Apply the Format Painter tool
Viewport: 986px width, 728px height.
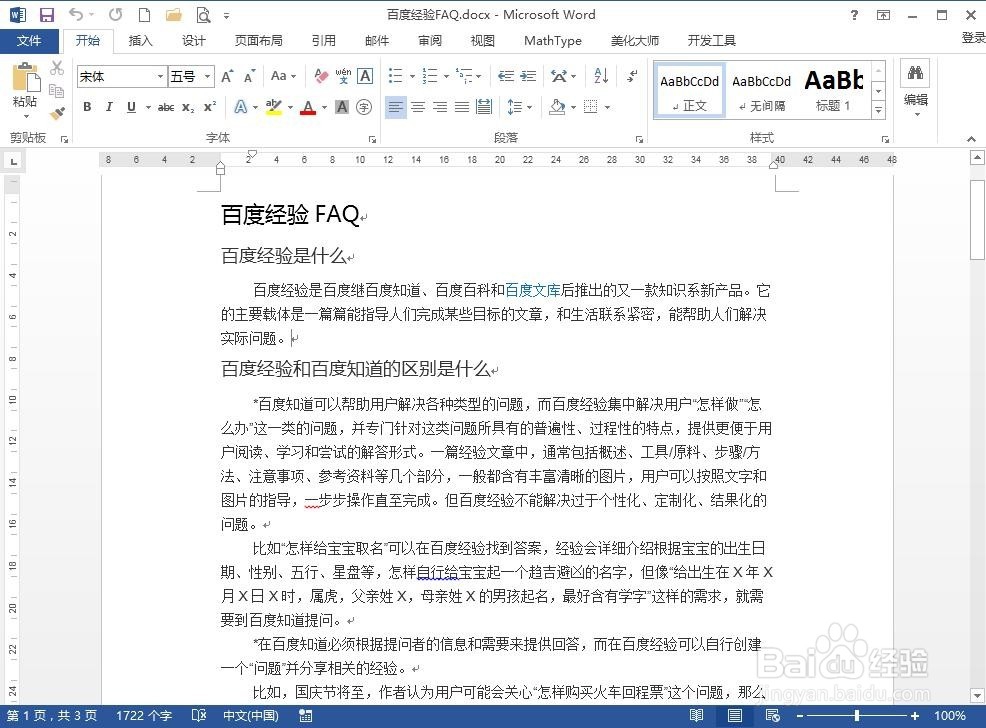(57, 113)
